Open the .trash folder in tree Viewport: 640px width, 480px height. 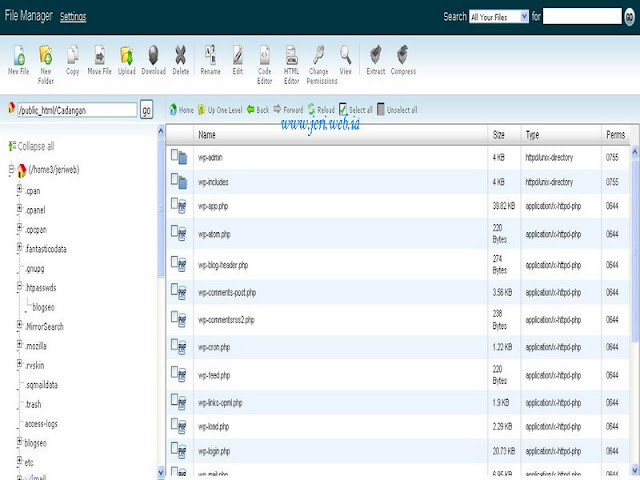tap(33, 404)
